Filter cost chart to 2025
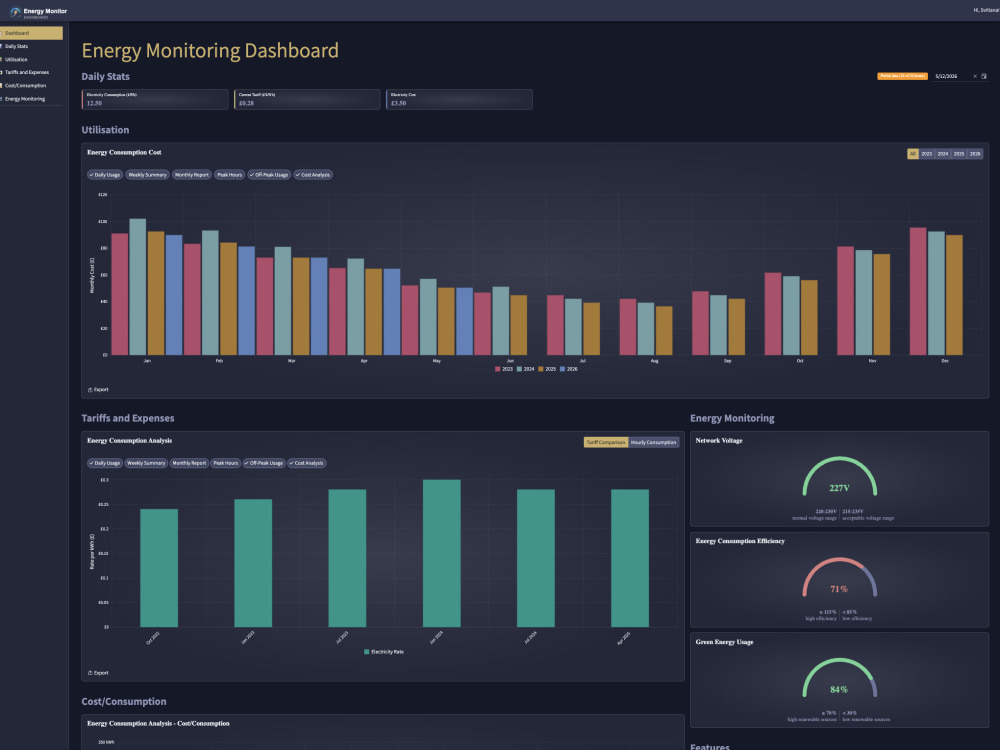The width and height of the screenshot is (1000, 750). tap(959, 154)
